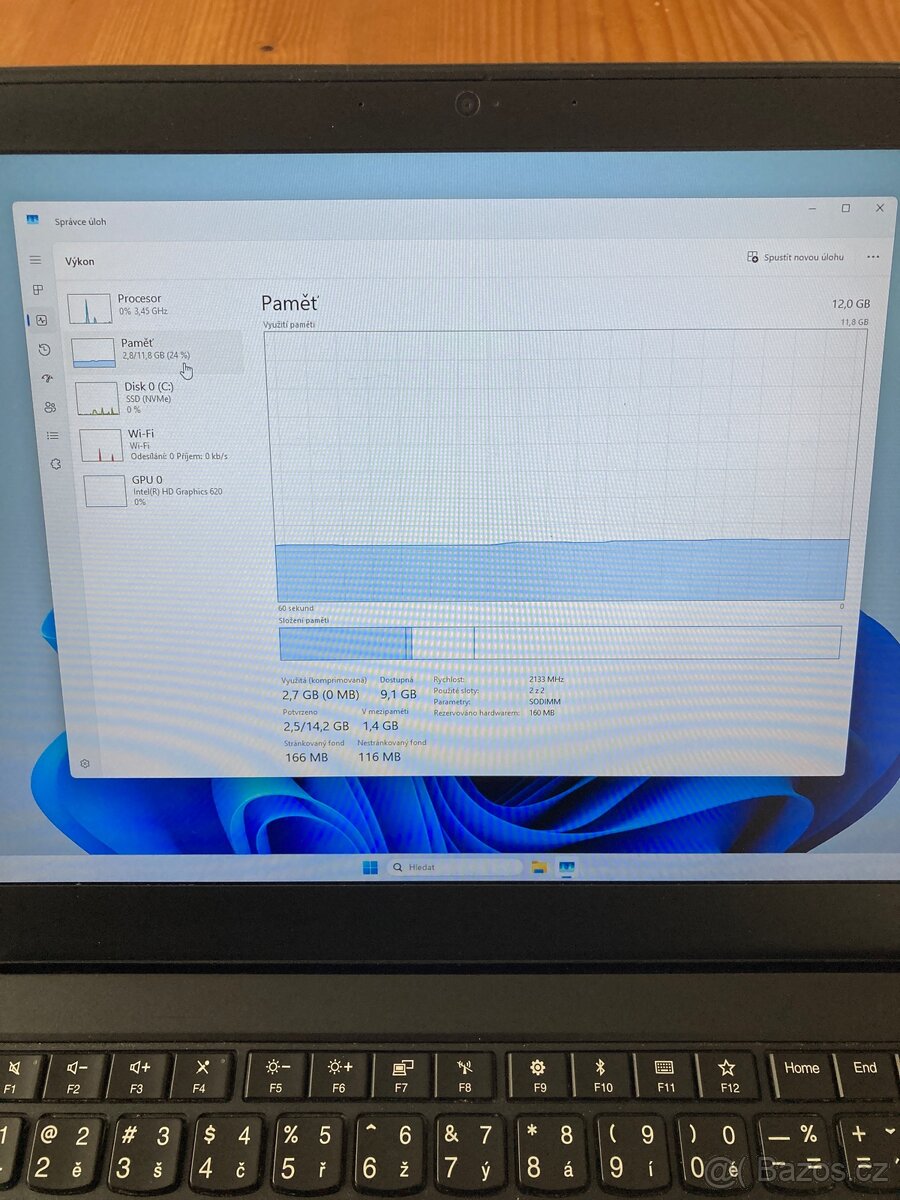Open File Explorer from the taskbar

pos(538,868)
